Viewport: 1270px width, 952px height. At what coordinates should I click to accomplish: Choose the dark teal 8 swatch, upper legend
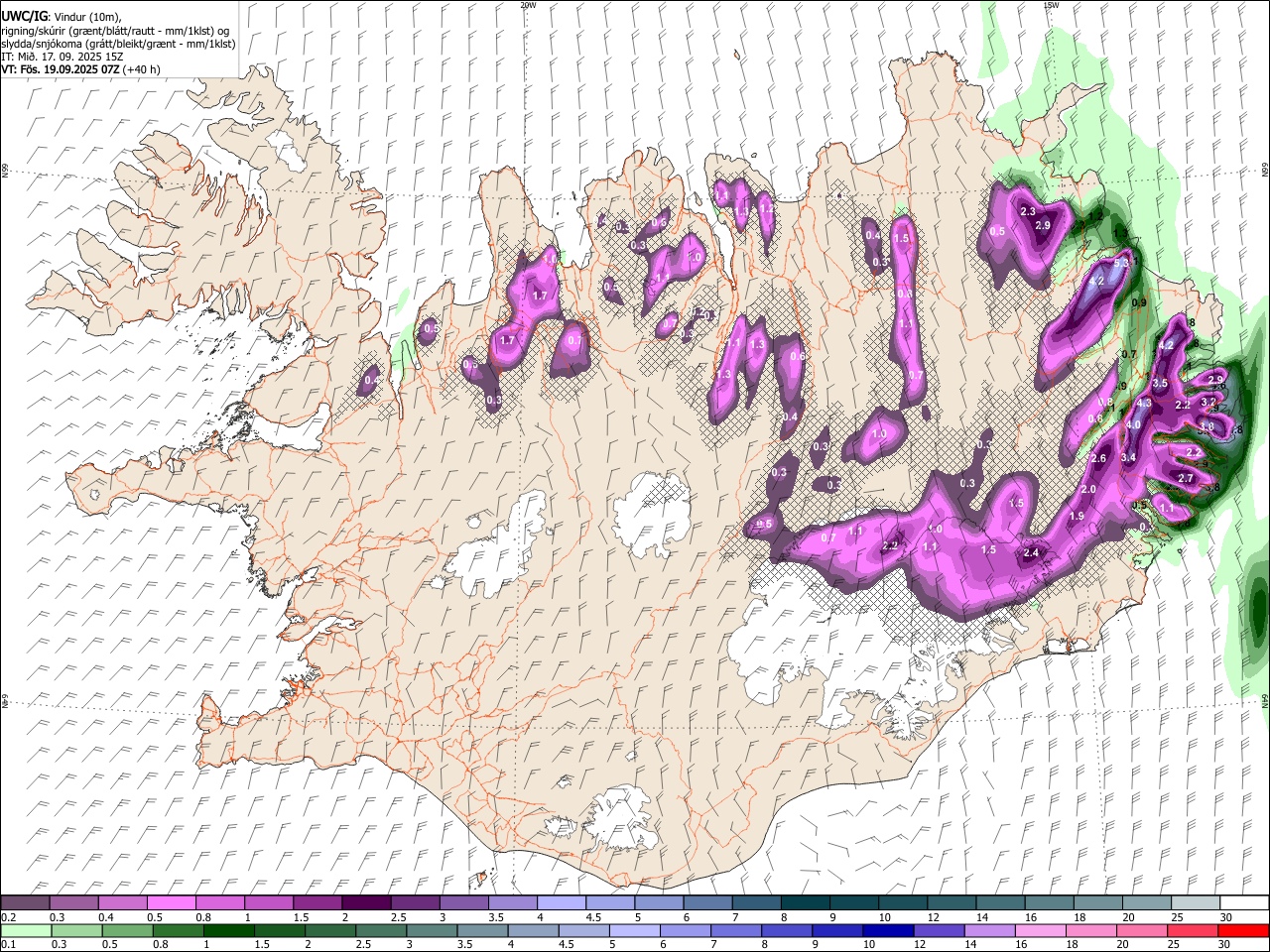click(806, 902)
